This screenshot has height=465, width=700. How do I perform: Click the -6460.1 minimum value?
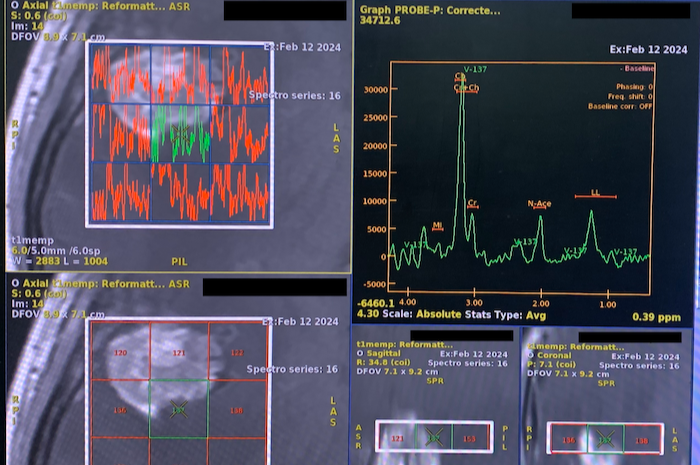tap(375, 303)
